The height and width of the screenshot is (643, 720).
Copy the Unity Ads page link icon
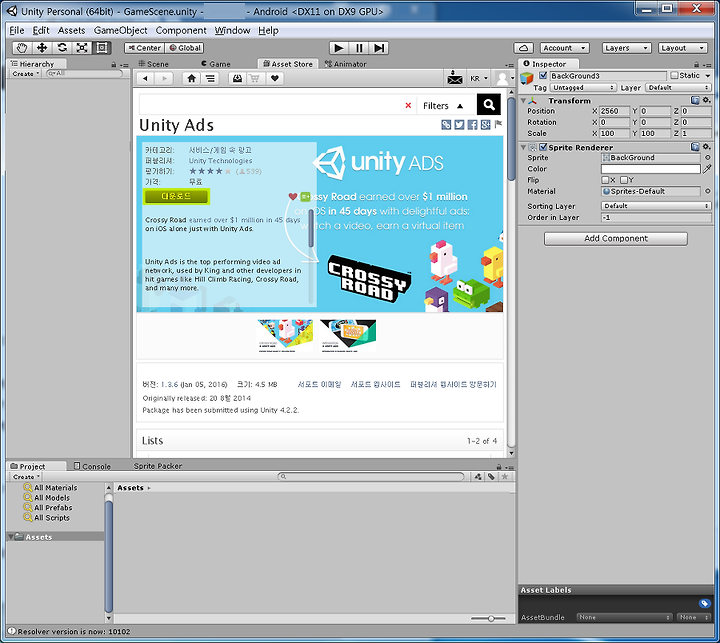tap(446, 124)
